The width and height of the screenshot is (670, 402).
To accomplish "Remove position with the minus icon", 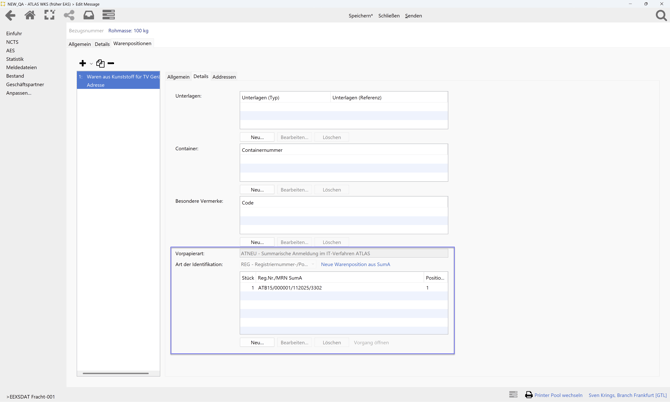I will click(x=111, y=63).
